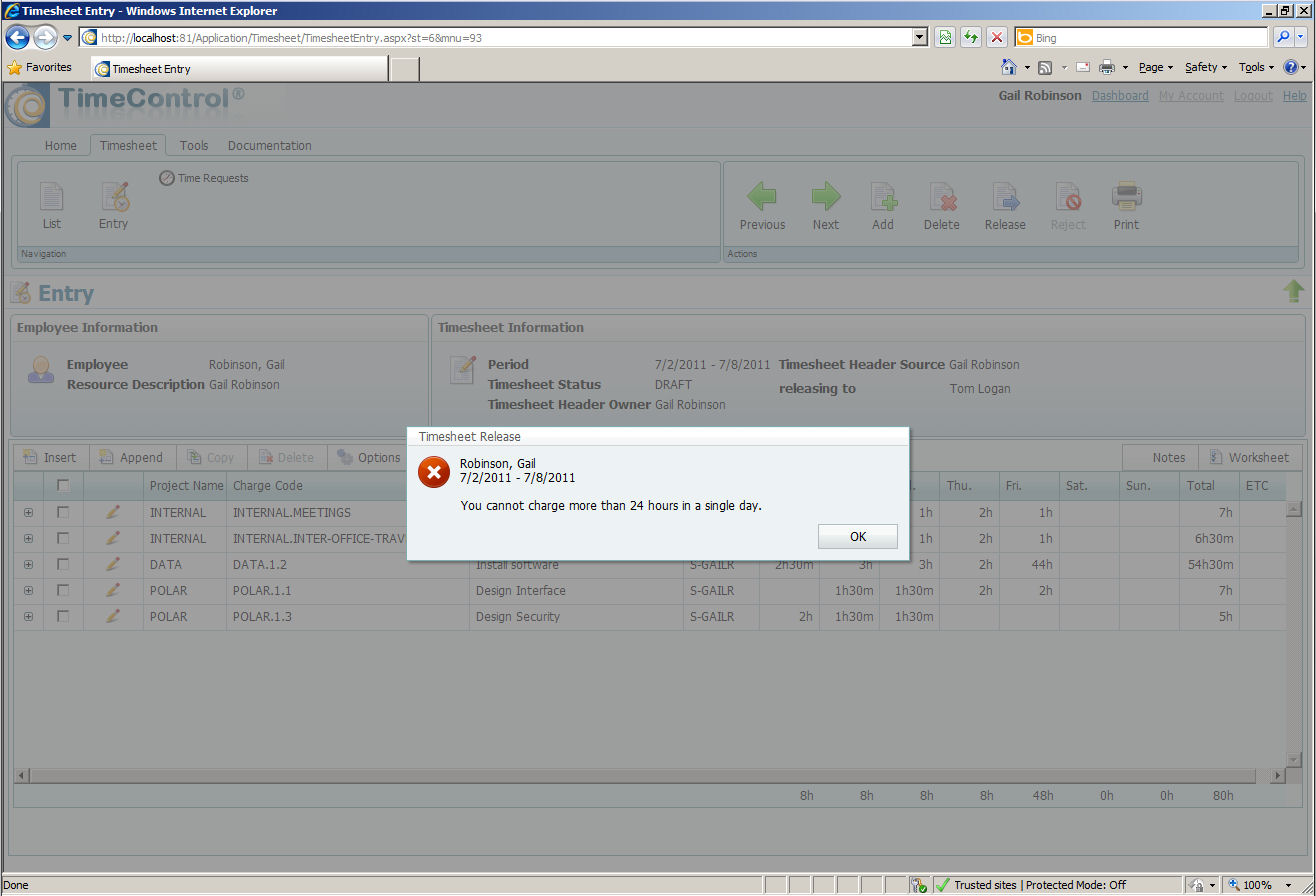
Task: Select the Timesheet Entry browser tab
Action: (239, 69)
